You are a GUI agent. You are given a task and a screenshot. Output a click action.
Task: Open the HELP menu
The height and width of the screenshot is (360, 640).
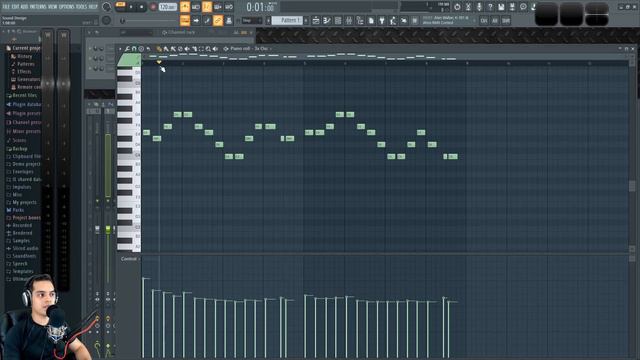[93, 7]
